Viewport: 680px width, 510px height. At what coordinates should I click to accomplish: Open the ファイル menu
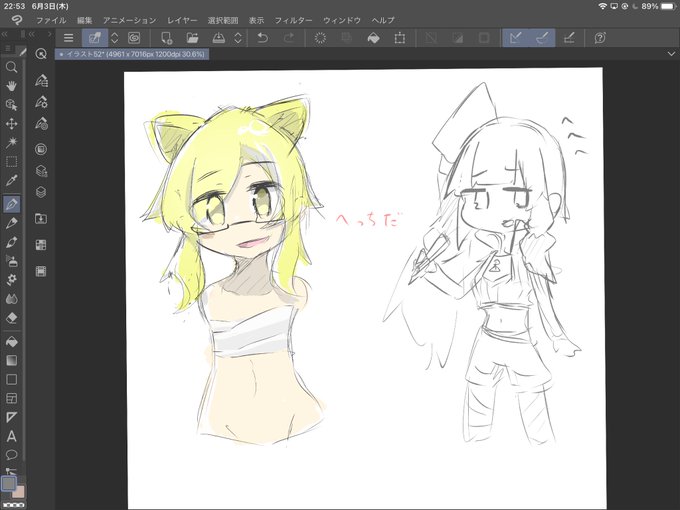[51, 20]
